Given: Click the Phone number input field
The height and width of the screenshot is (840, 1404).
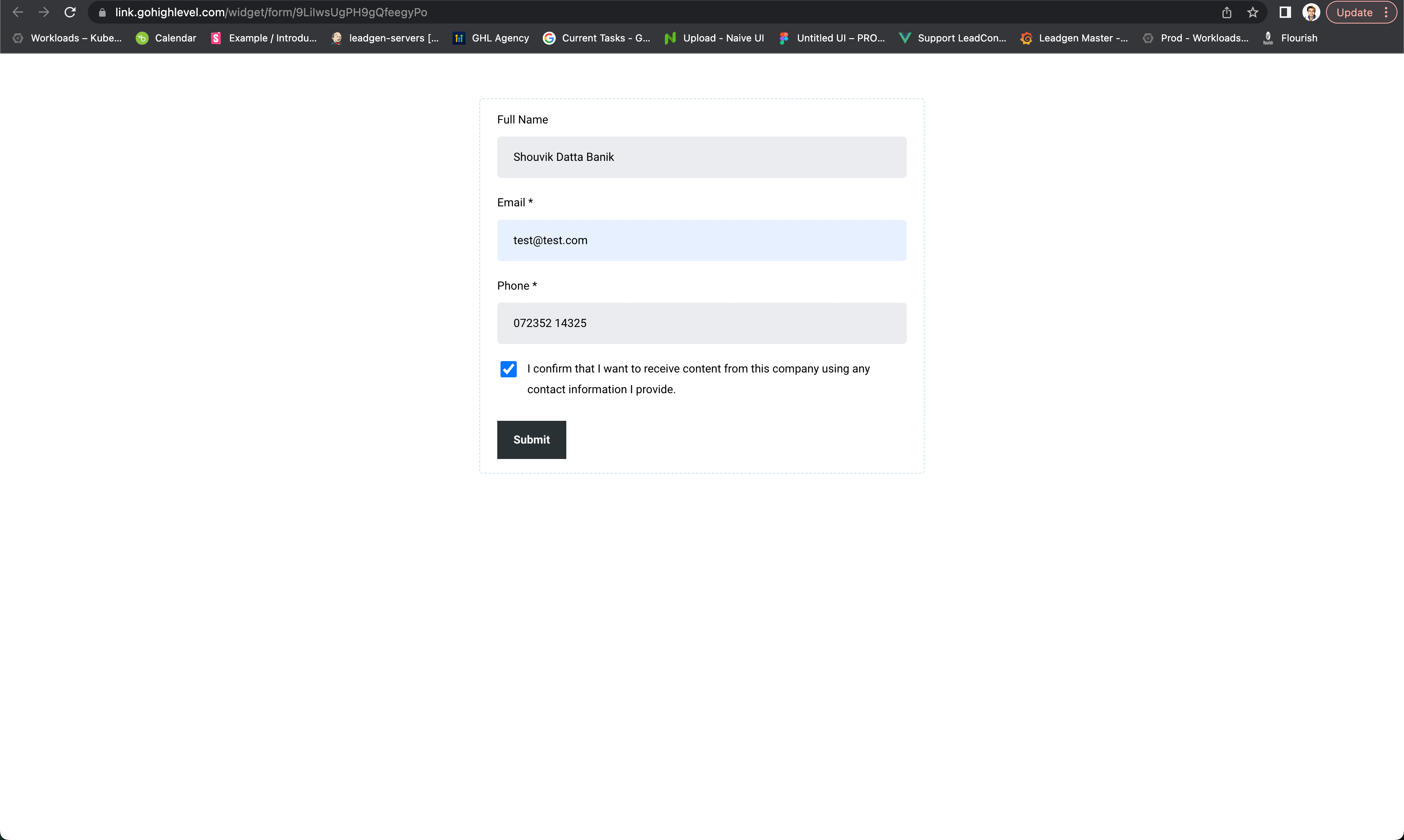Looking at the screenshot, I should pos(702,322).
